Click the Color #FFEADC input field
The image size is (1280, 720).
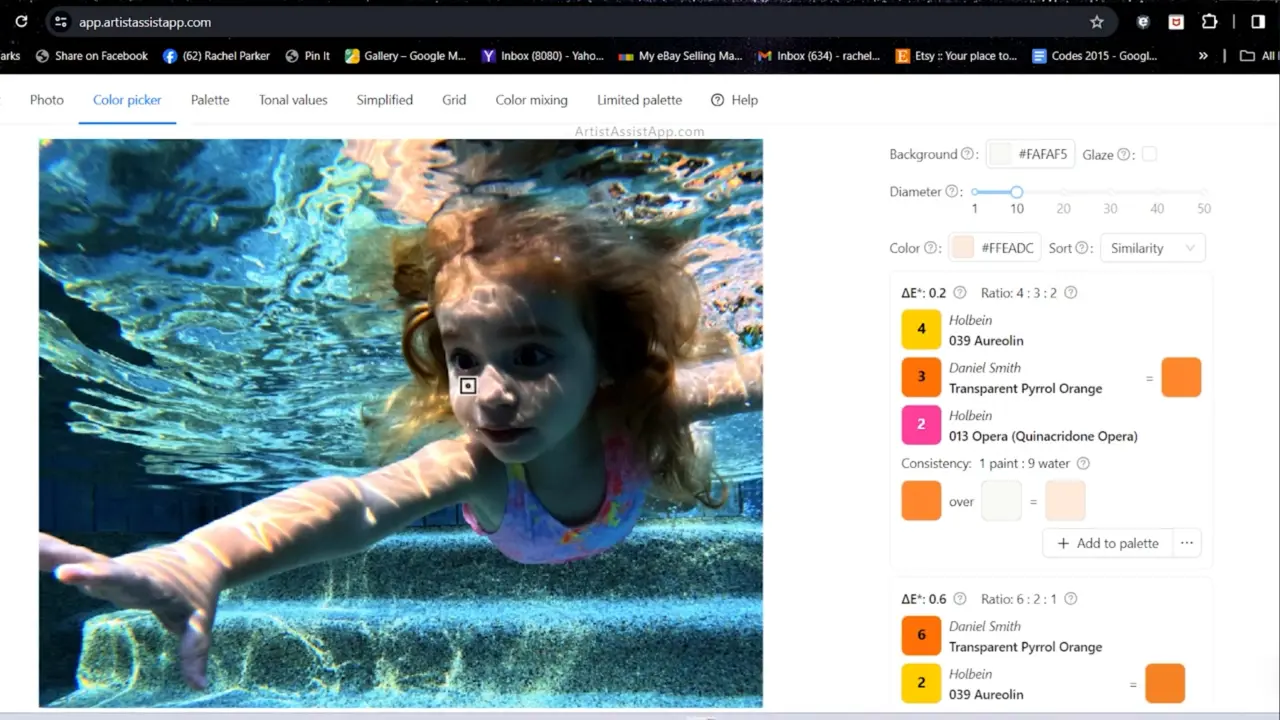[1007, 248]
